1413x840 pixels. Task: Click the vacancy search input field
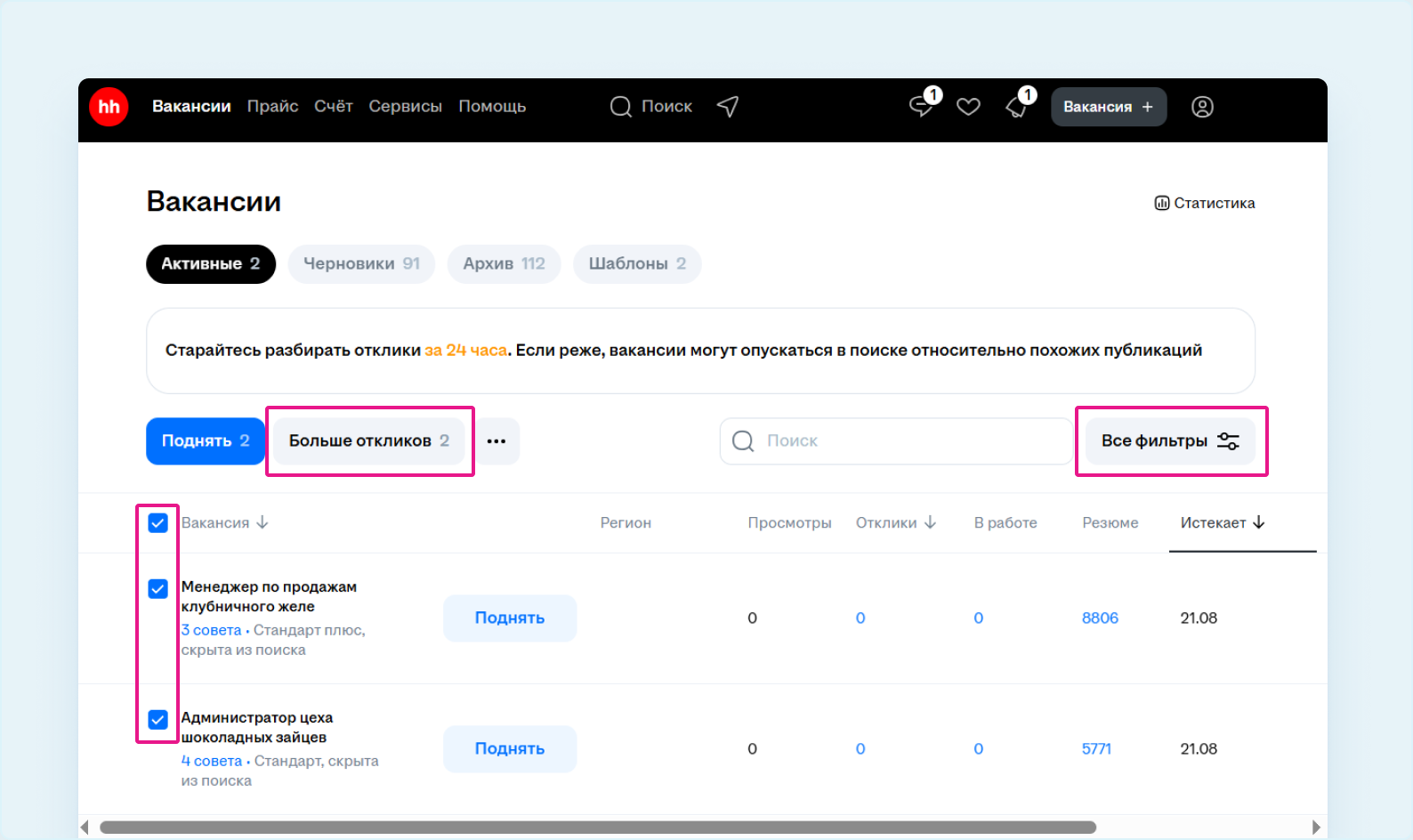pyautogui.click(x=897, y=441)
